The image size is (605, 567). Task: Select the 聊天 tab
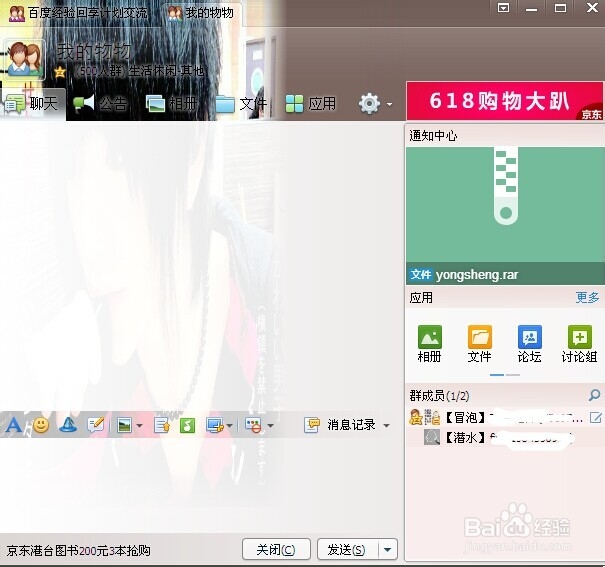[x=33, y=104]
